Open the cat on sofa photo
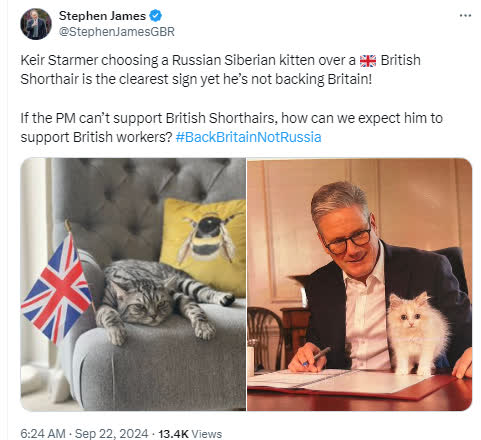The height and width of the screenshot is (440, 481). point(133,284)
